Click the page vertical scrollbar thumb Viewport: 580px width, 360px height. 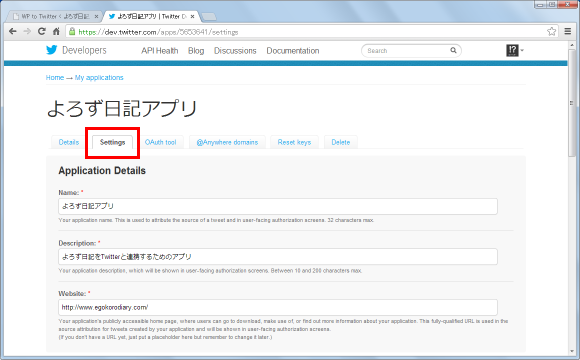tap(572, 102)
